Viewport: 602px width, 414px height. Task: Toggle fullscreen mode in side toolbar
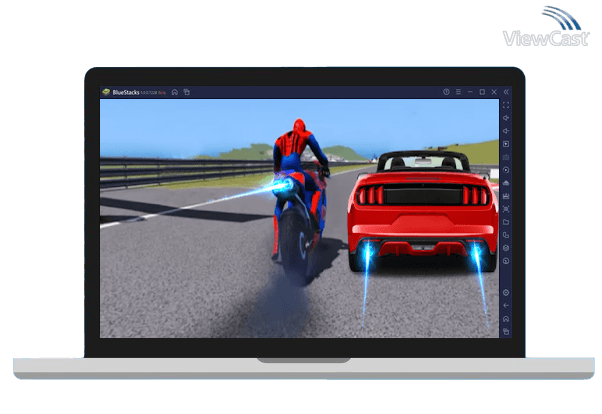coord(506,105)
